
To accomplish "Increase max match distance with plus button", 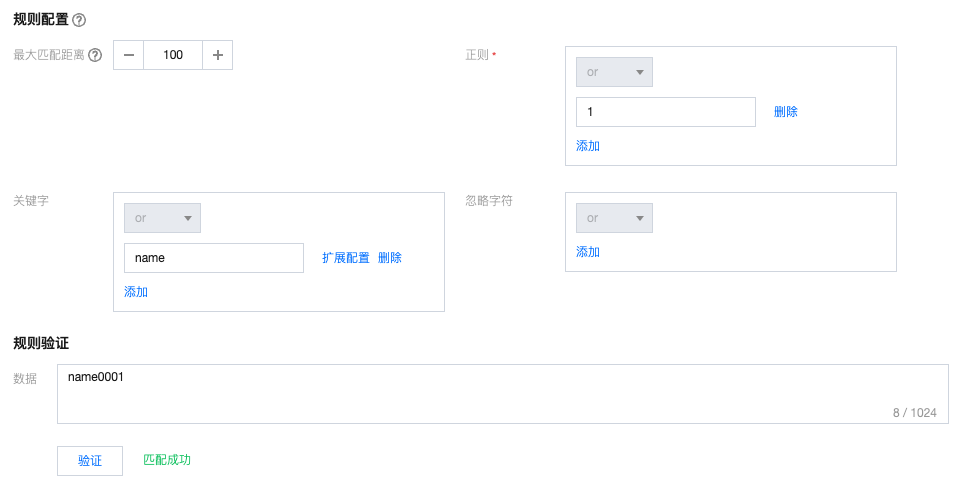I will (217, 55).
